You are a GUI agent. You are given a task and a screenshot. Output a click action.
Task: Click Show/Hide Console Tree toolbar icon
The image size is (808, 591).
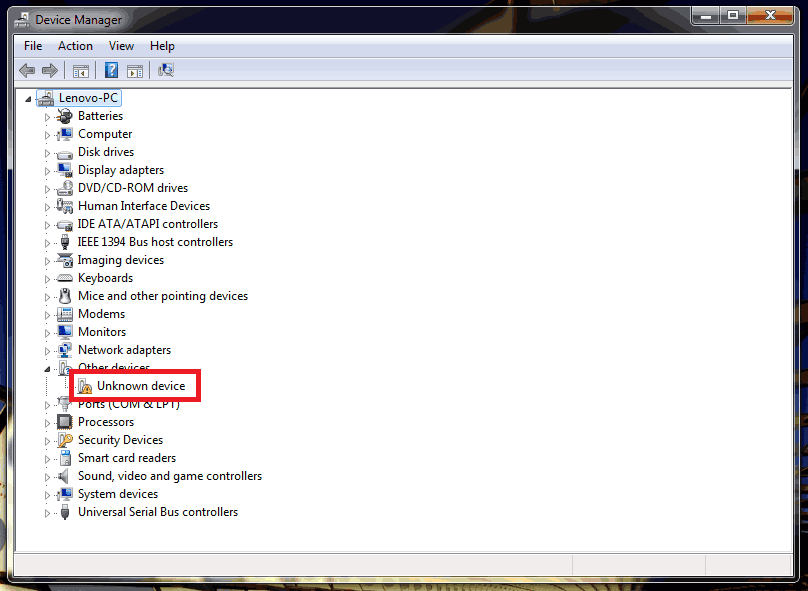pos(81,70)
